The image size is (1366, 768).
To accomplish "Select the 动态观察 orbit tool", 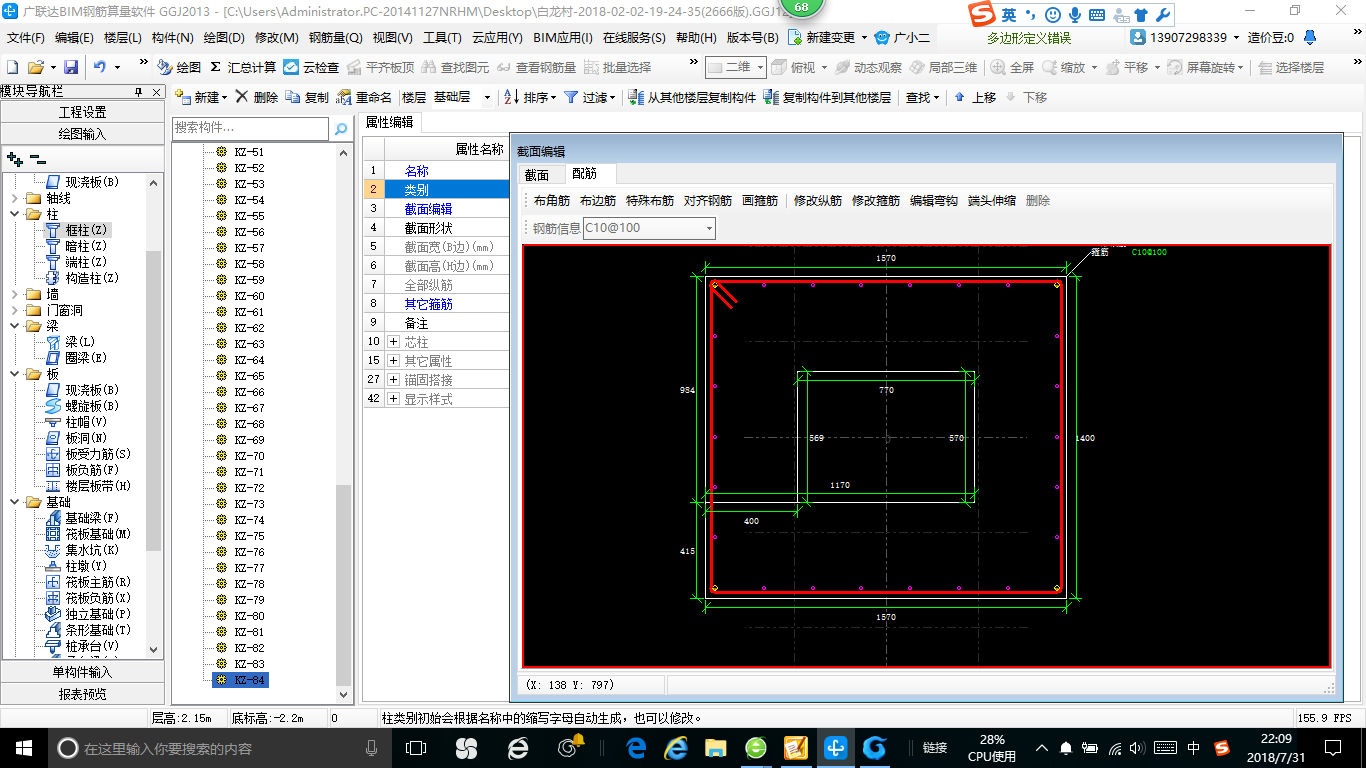I will coord(868,67).
